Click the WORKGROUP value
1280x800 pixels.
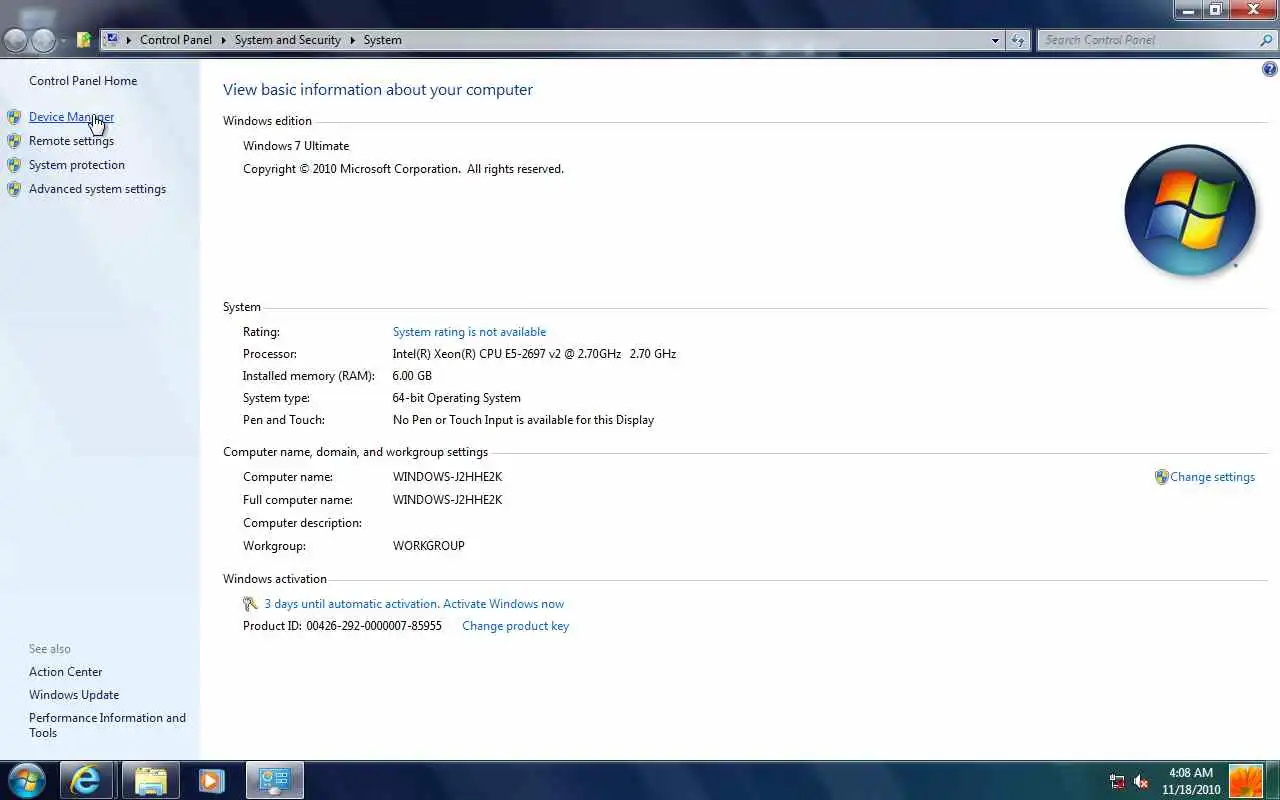(x=428, y=546)
